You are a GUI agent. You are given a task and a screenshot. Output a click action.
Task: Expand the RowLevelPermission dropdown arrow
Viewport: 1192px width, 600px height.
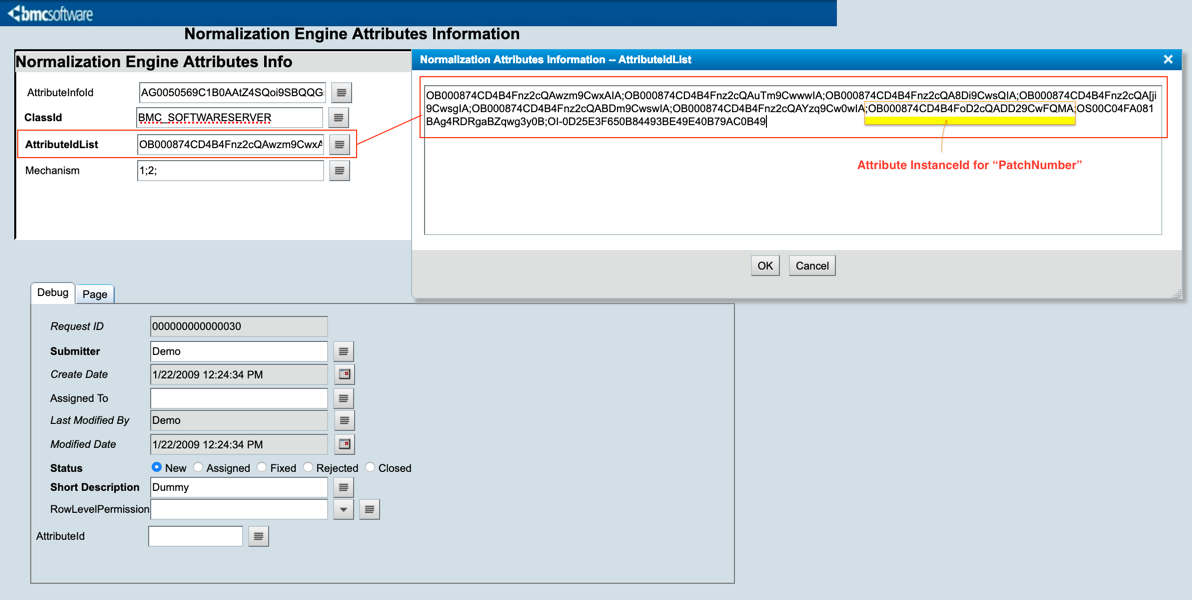(343, 510)
